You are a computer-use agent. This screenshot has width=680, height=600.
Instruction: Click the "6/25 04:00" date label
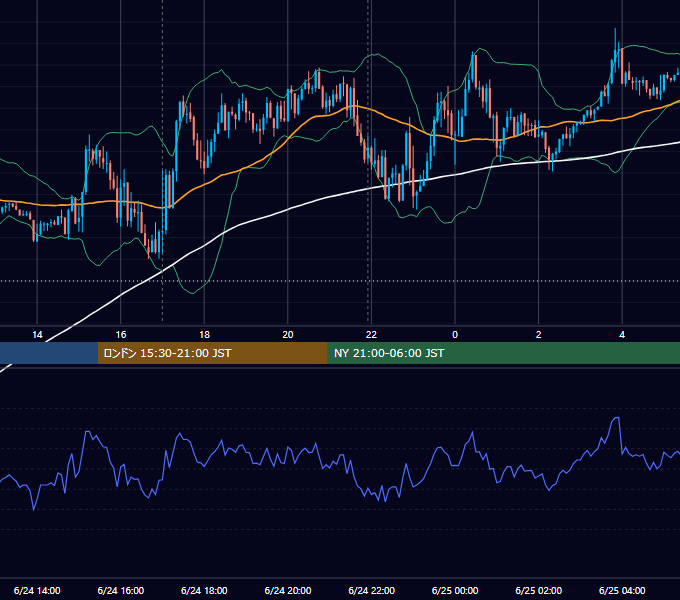(622, 590)
